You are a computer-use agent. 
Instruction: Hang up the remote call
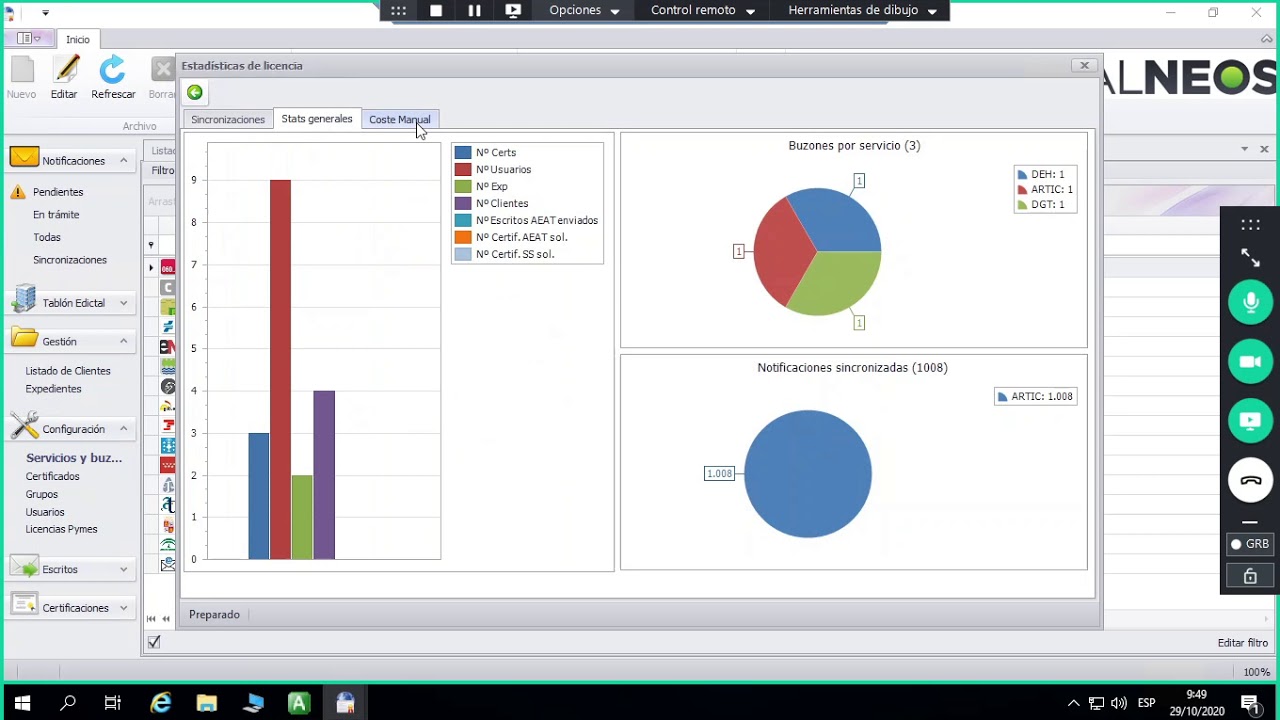point(1250,480)
